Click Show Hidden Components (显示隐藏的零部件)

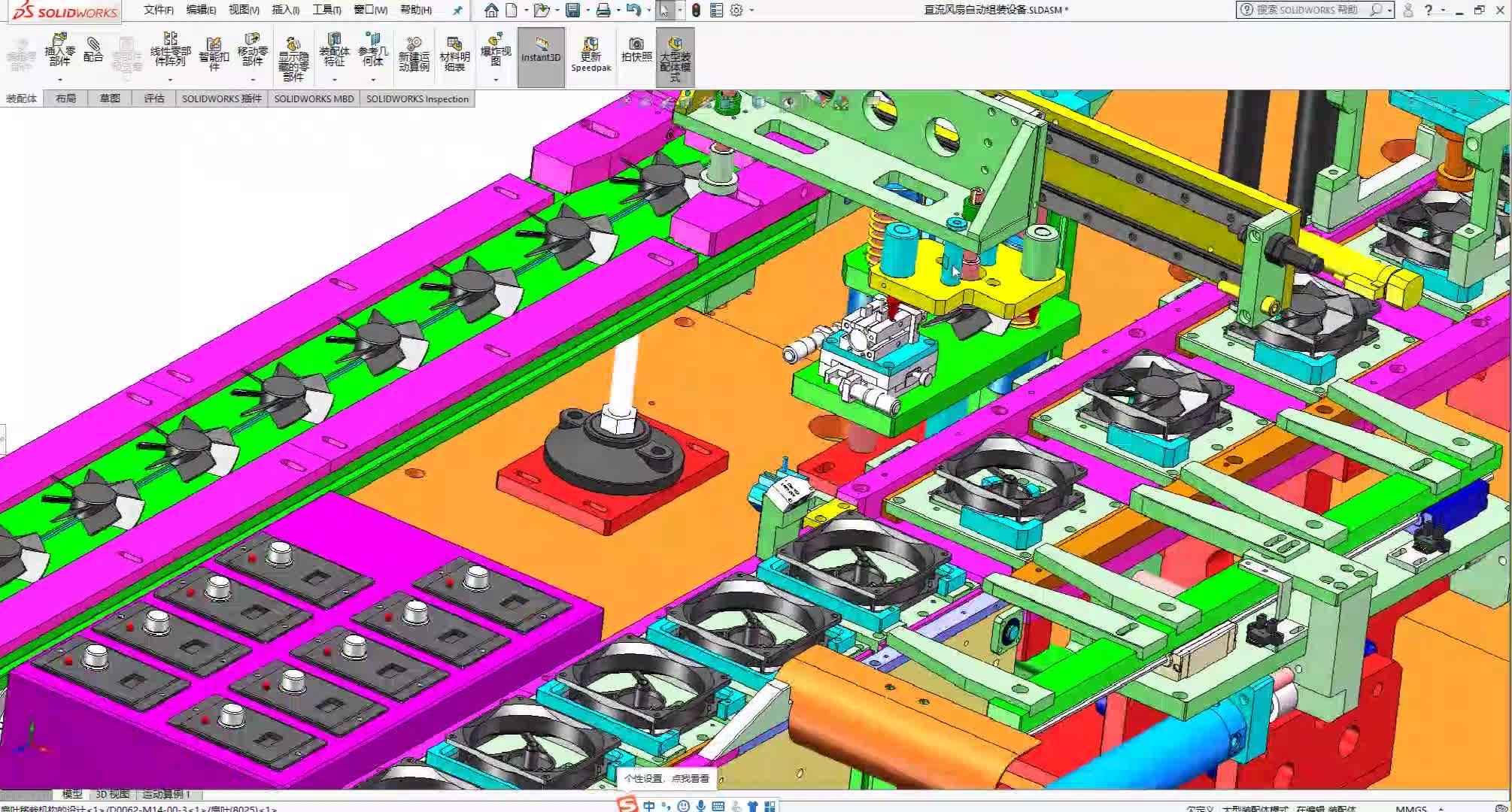click(293, 59)
